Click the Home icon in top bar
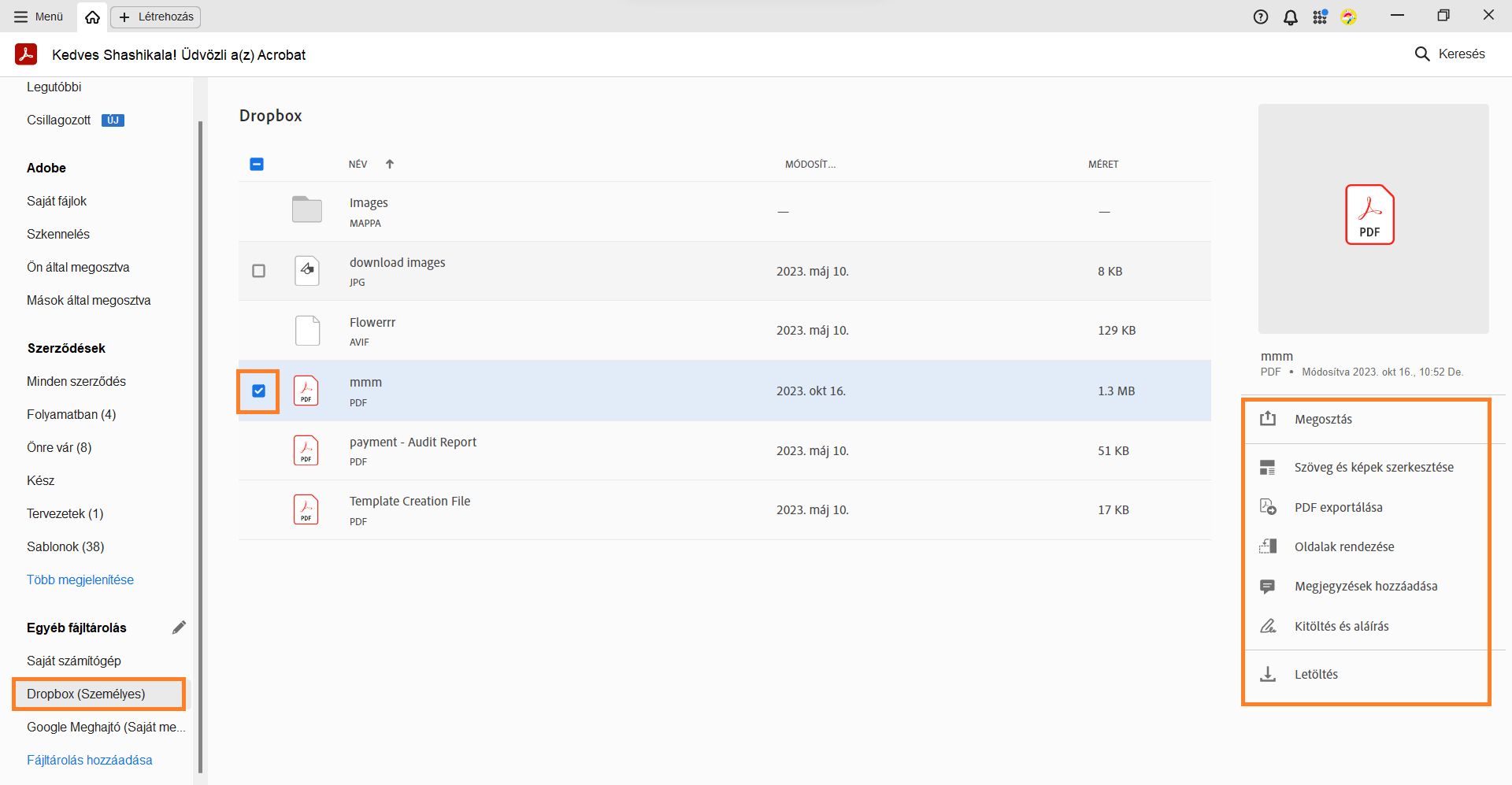Viewport: 1512px width, 785px height. point(92,17)
